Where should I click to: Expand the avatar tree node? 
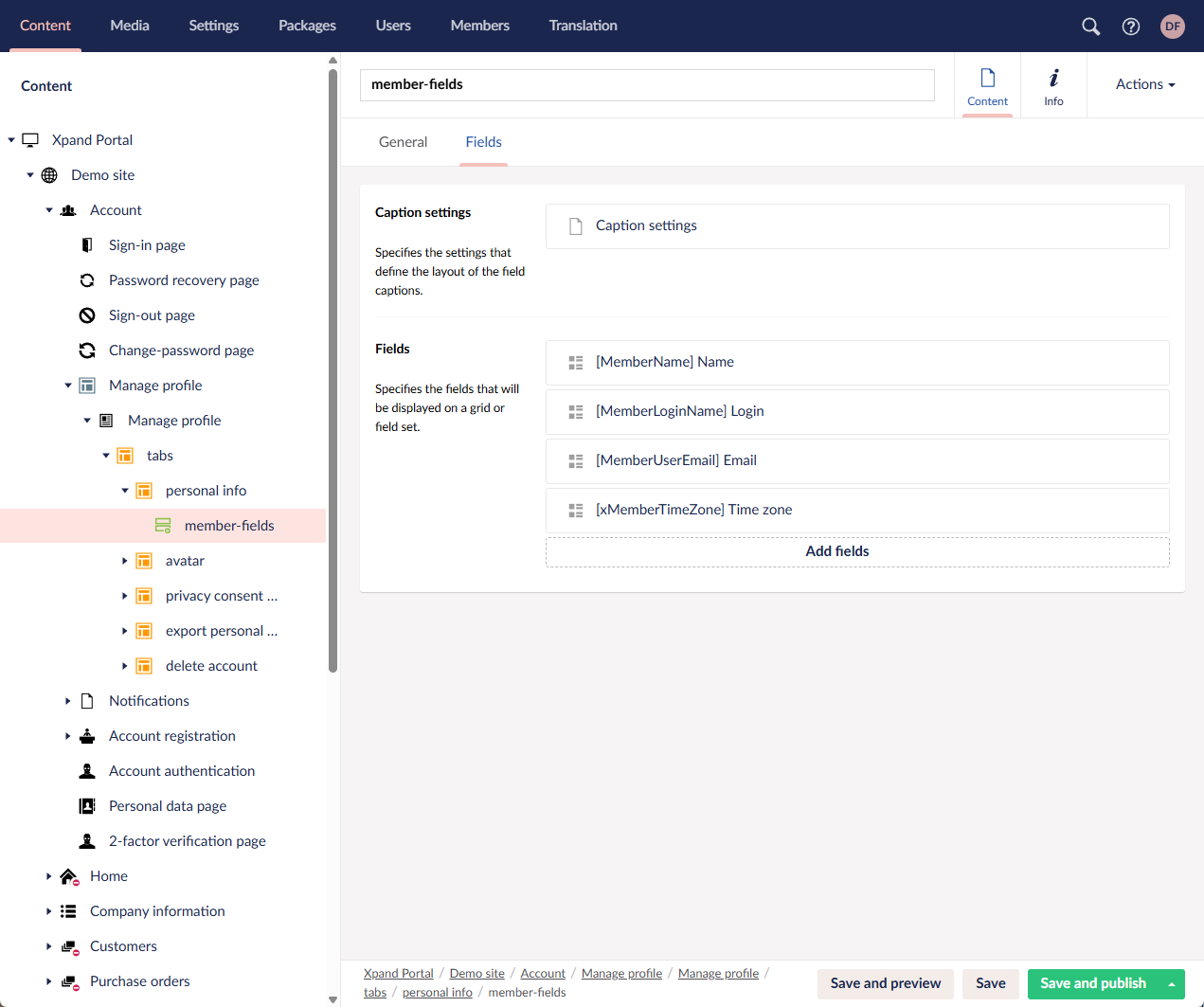coord(125,561)
